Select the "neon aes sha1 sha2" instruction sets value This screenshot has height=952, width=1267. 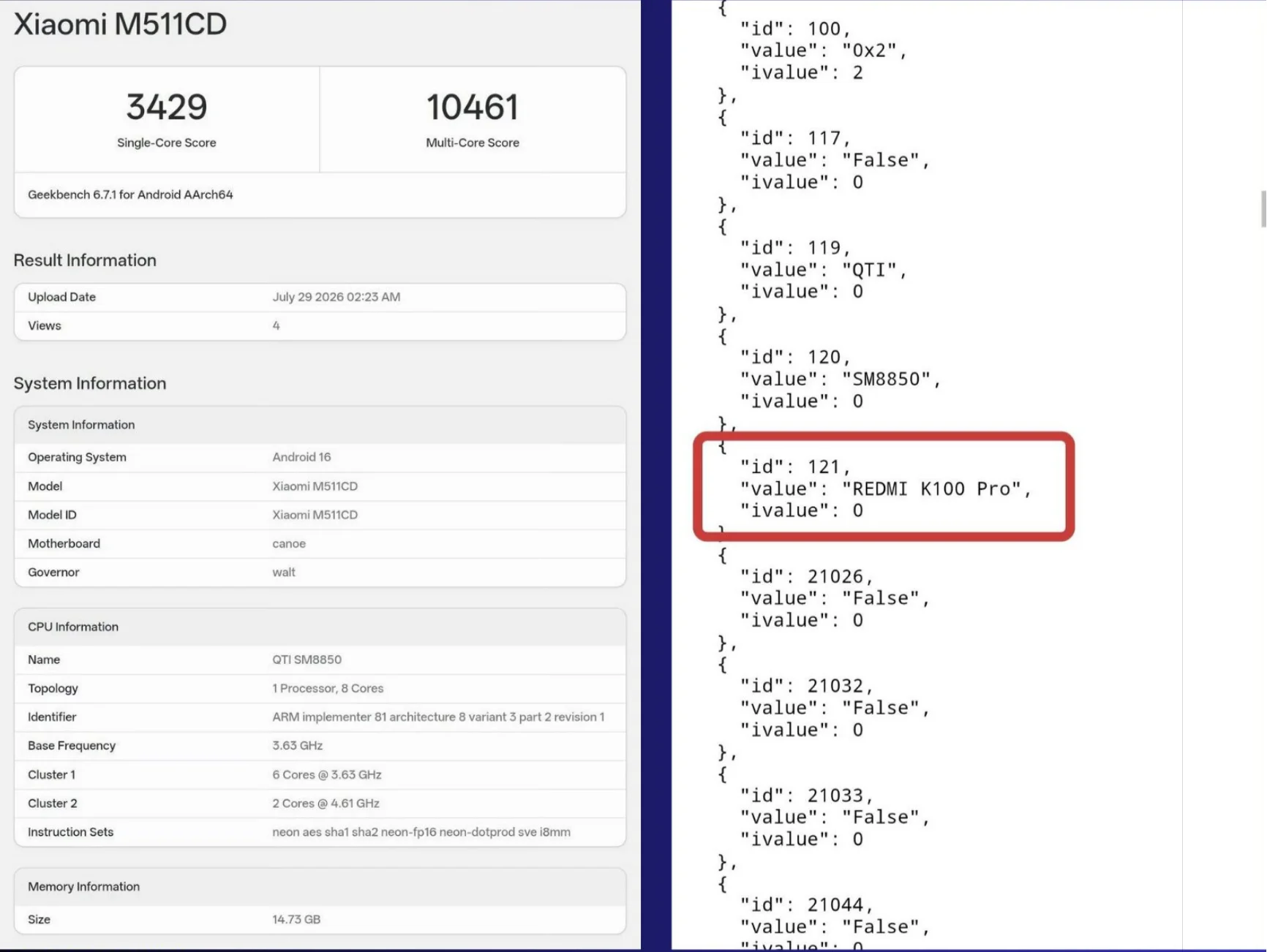(x=421, y=832)
